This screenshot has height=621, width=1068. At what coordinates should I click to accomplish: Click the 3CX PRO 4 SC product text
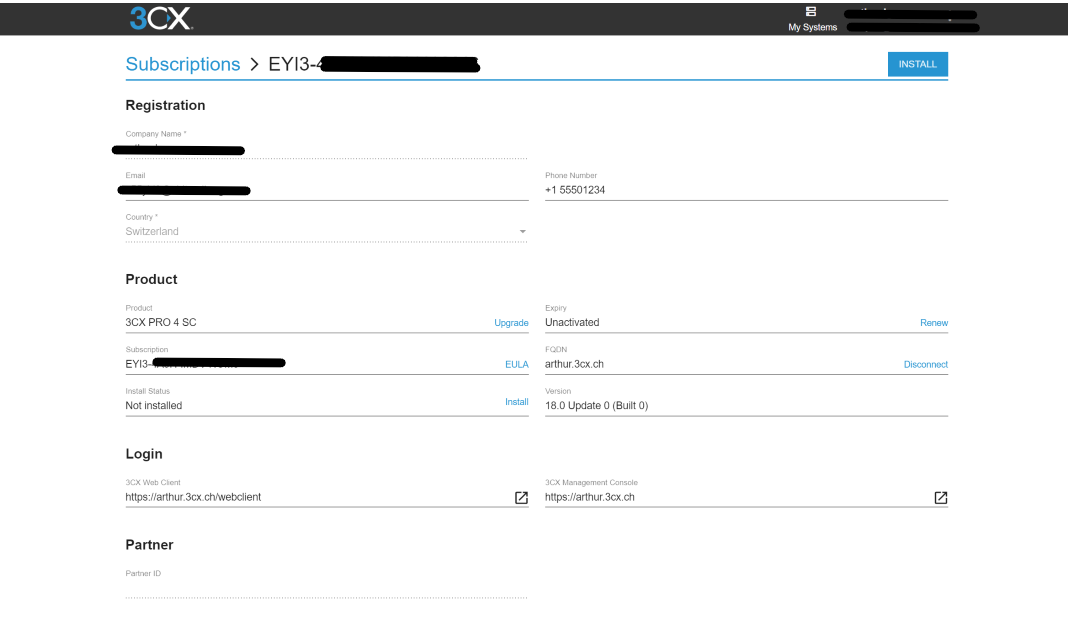tap(161, 322)
